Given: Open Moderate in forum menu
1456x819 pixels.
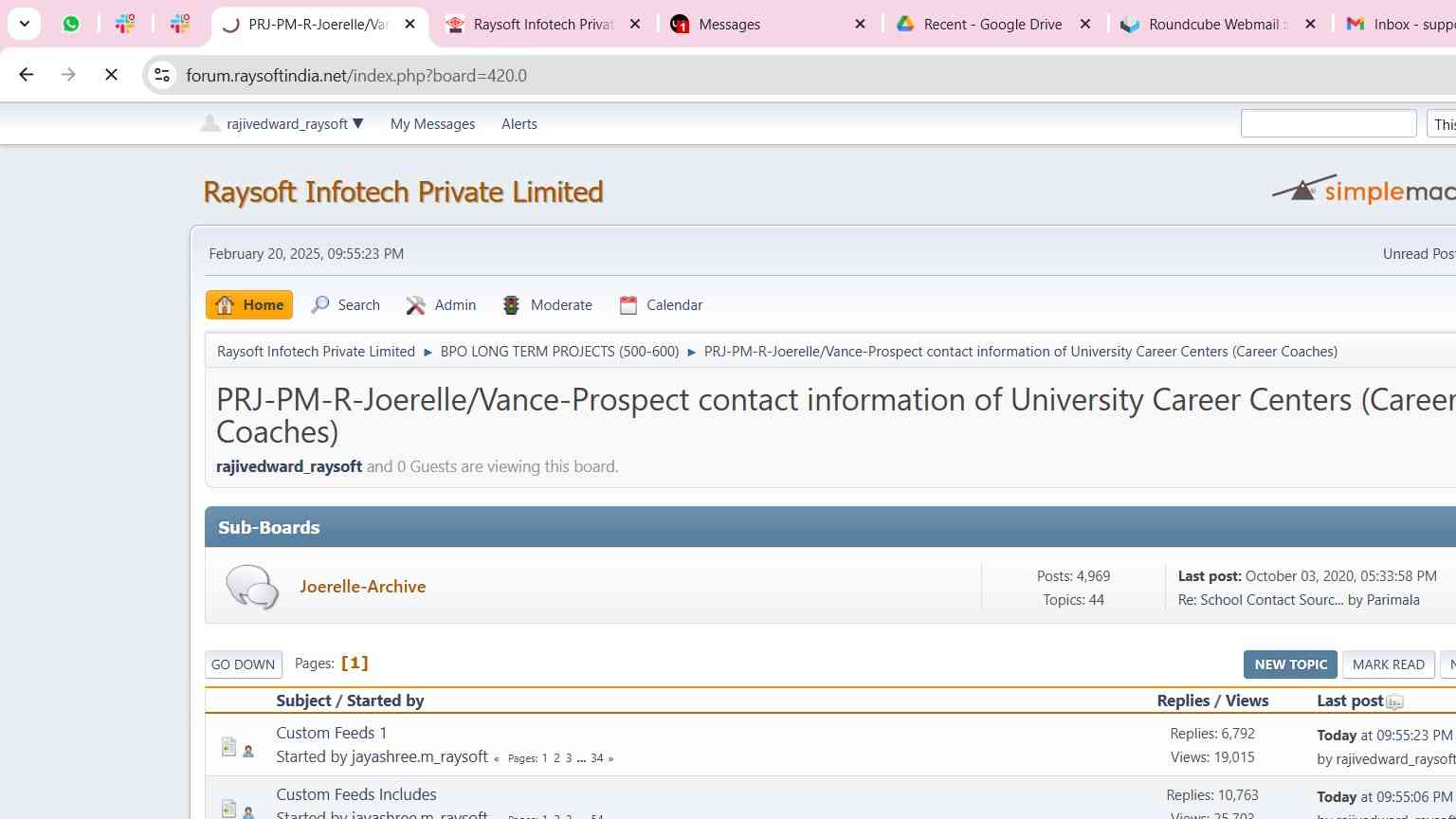Looking at the screenshot, I should click(547, 305).
